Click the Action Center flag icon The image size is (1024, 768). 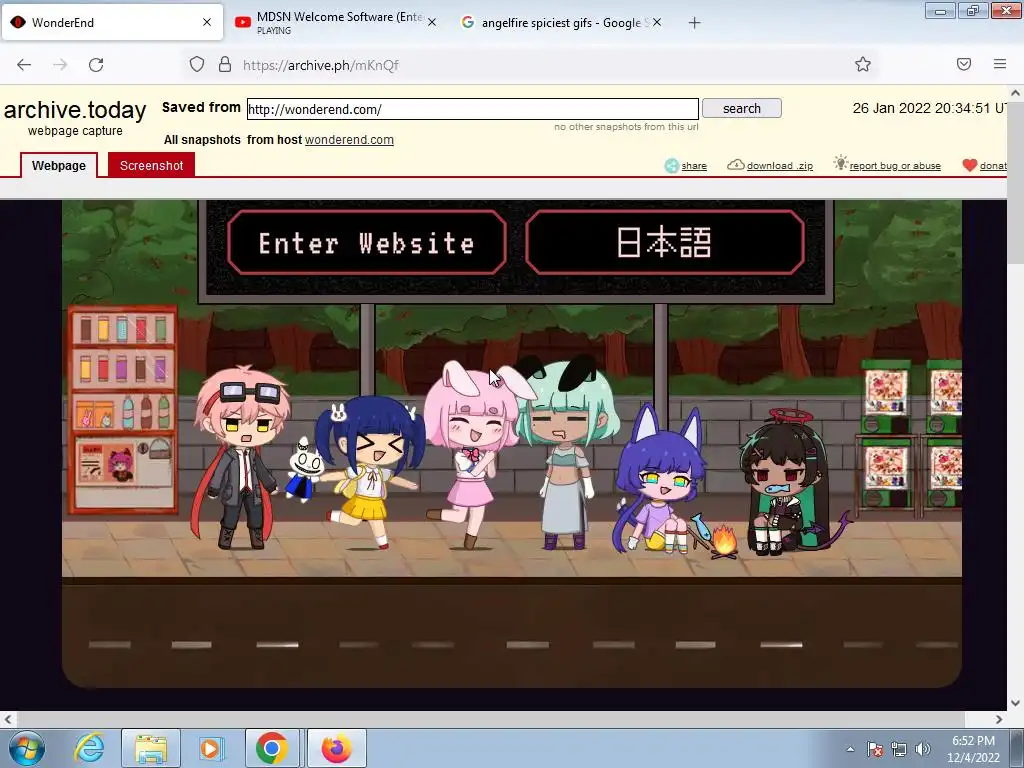(875, 749)
